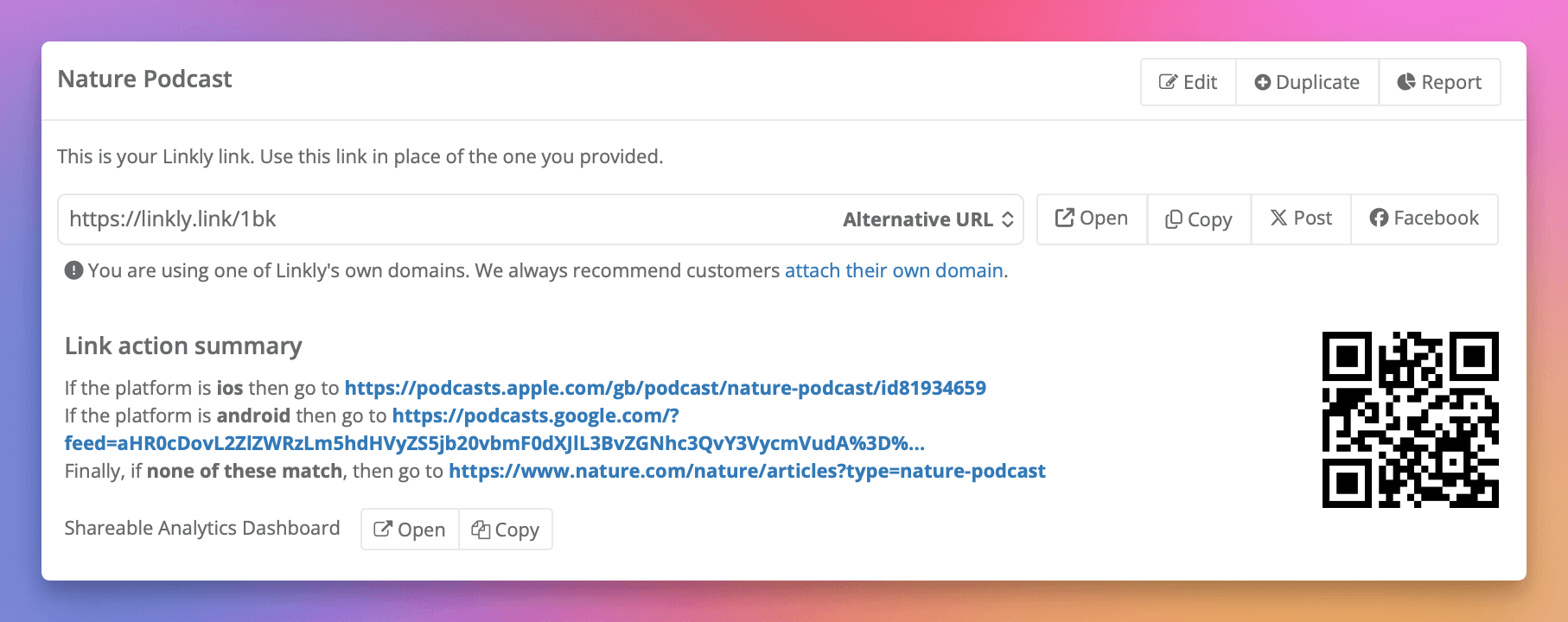Click the exclamation info icon beside domain notice
The width and height of the screenshot is (1568, 622).
click(x=74, y=270)
